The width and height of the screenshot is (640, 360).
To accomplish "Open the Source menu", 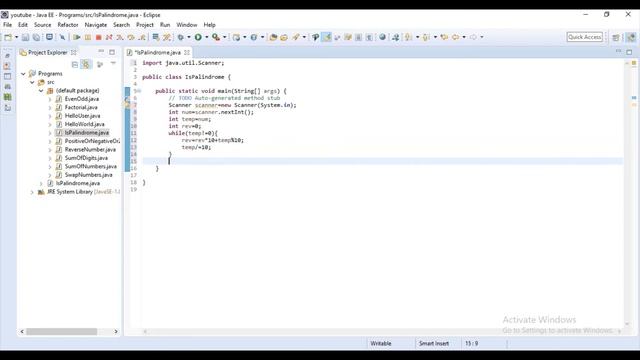I will tap(42, 25).
